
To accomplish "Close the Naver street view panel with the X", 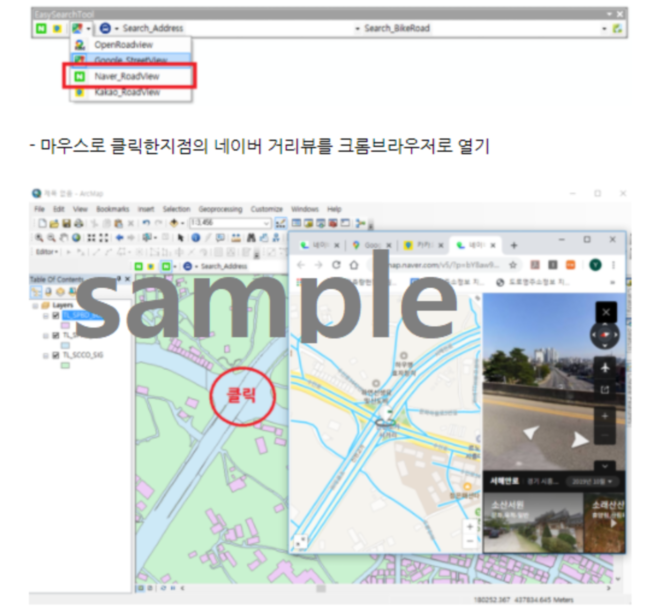I will (x=606, y=312).
